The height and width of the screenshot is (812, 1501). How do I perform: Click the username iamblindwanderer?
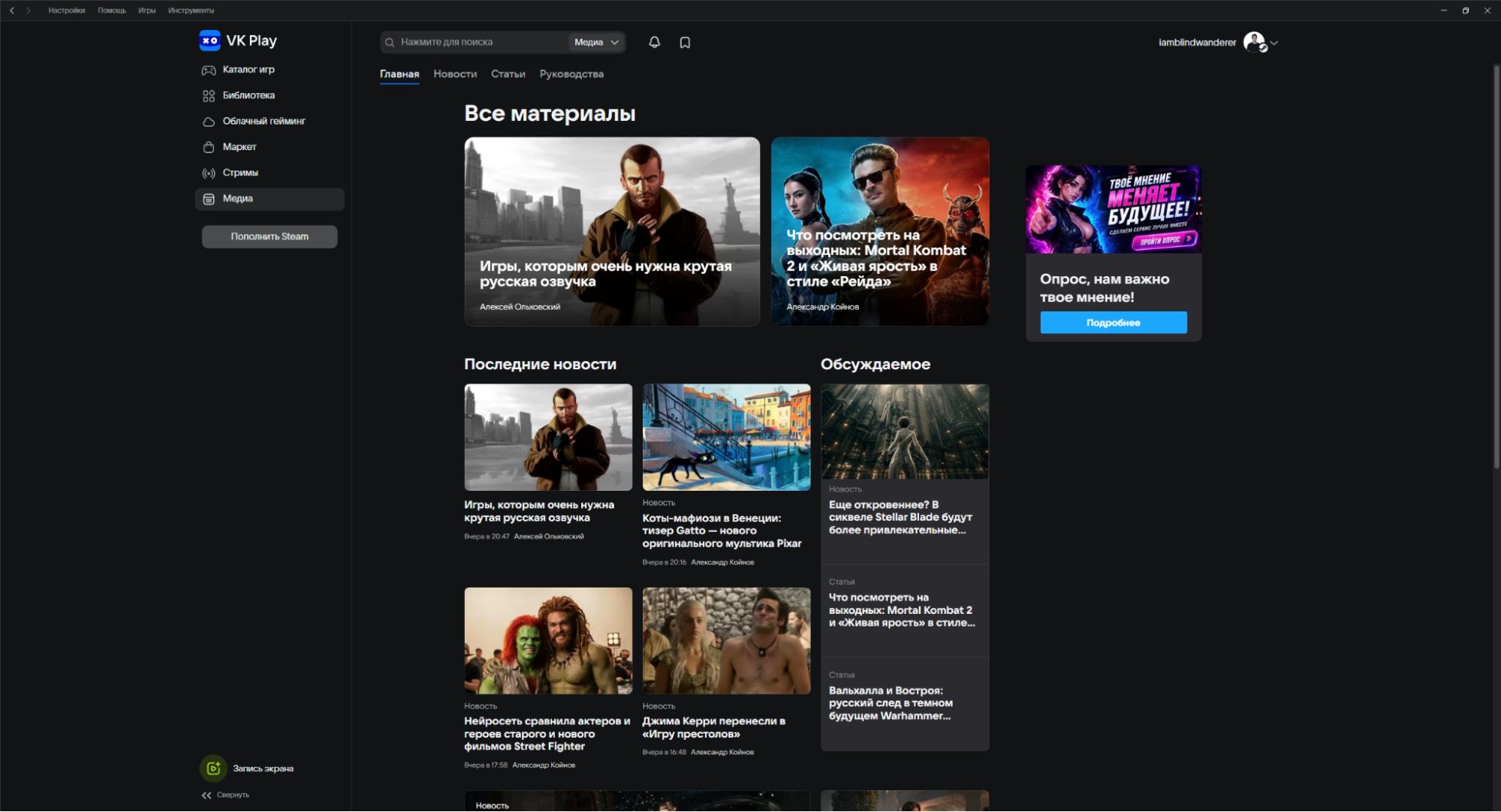coord(1197,43)
